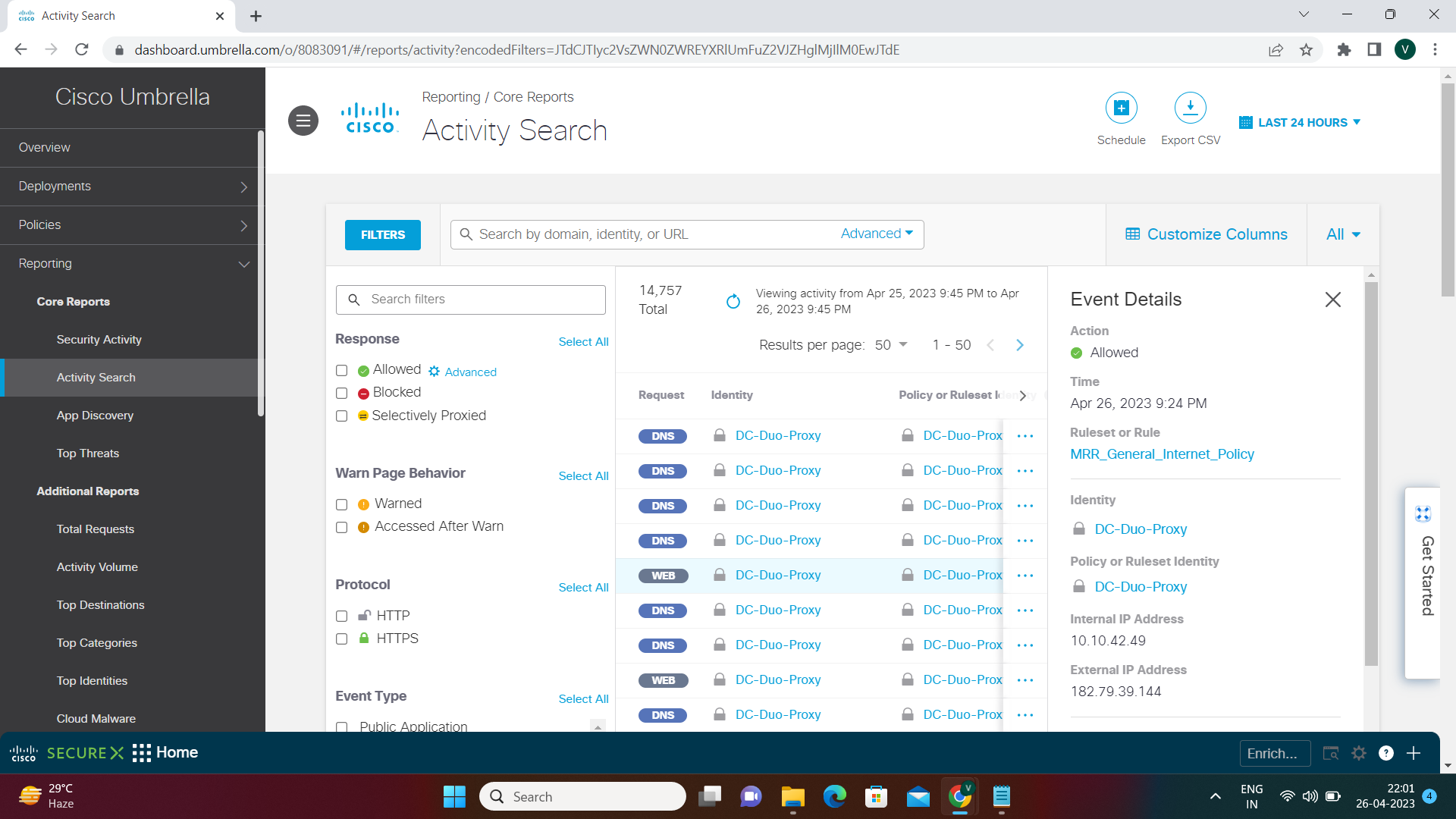Click the Export CSV icon
Viewport: 1456px width, 819px height.
click(1190, 107)
